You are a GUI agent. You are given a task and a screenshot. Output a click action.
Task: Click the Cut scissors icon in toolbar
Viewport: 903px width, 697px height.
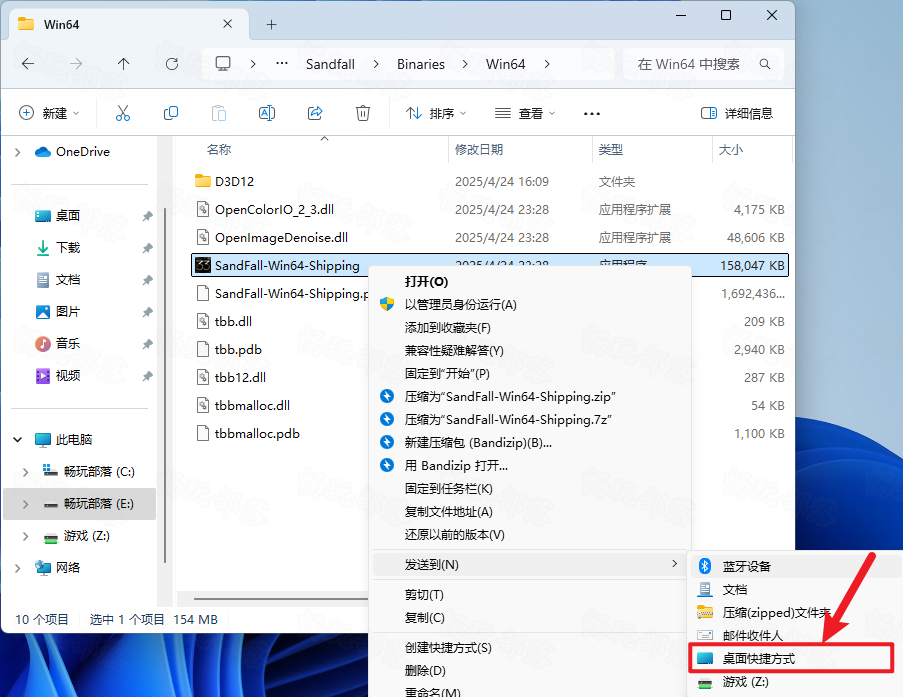123,113
